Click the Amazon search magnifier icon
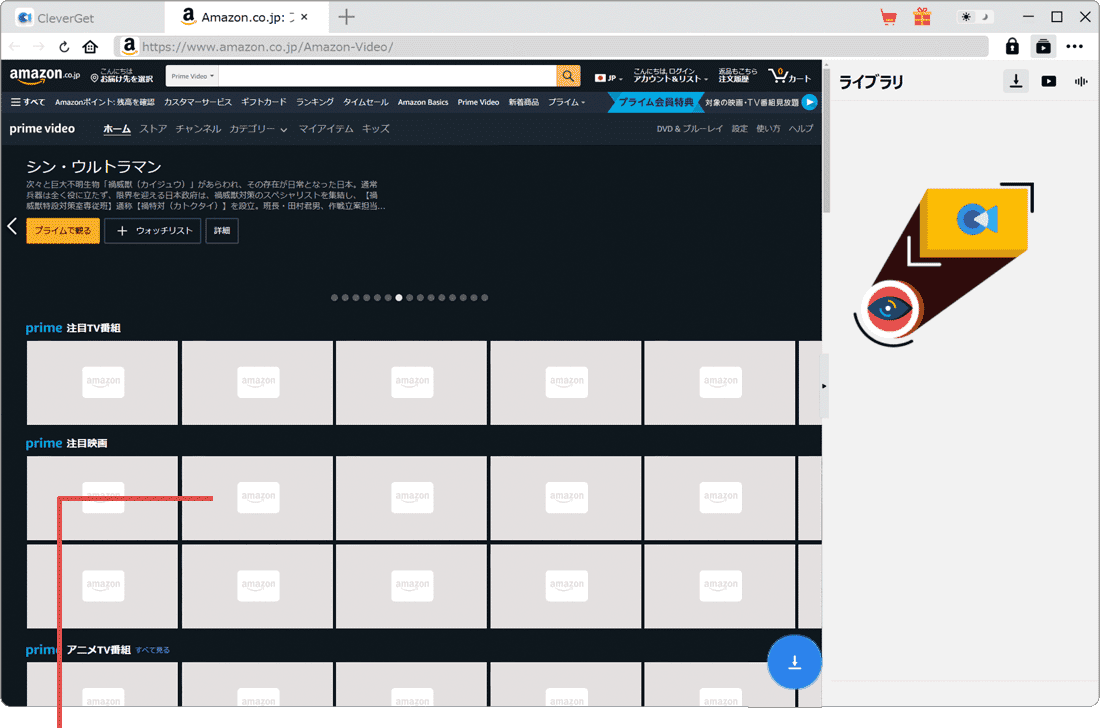This screenshot has height=728, width=1100. tap(568, 75)
